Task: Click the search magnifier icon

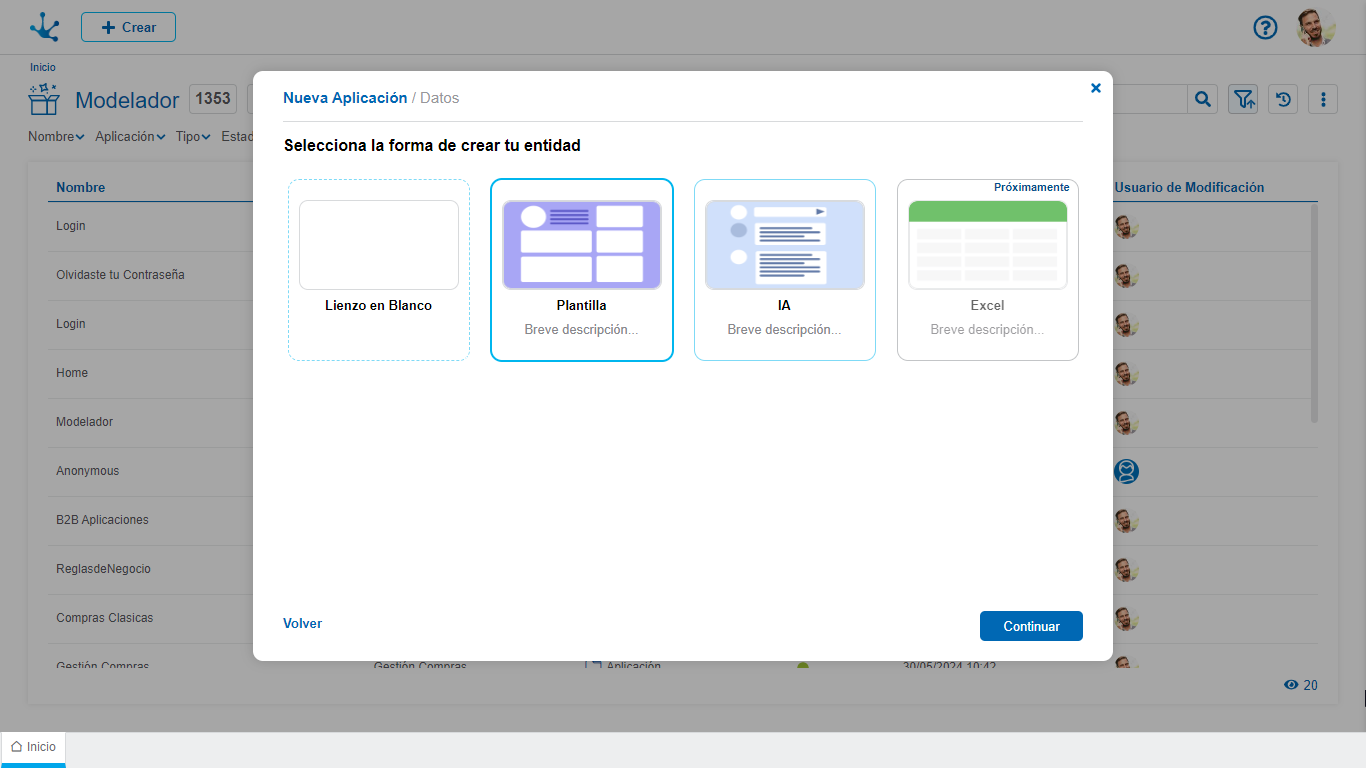Action: [x=1203, y=99]
